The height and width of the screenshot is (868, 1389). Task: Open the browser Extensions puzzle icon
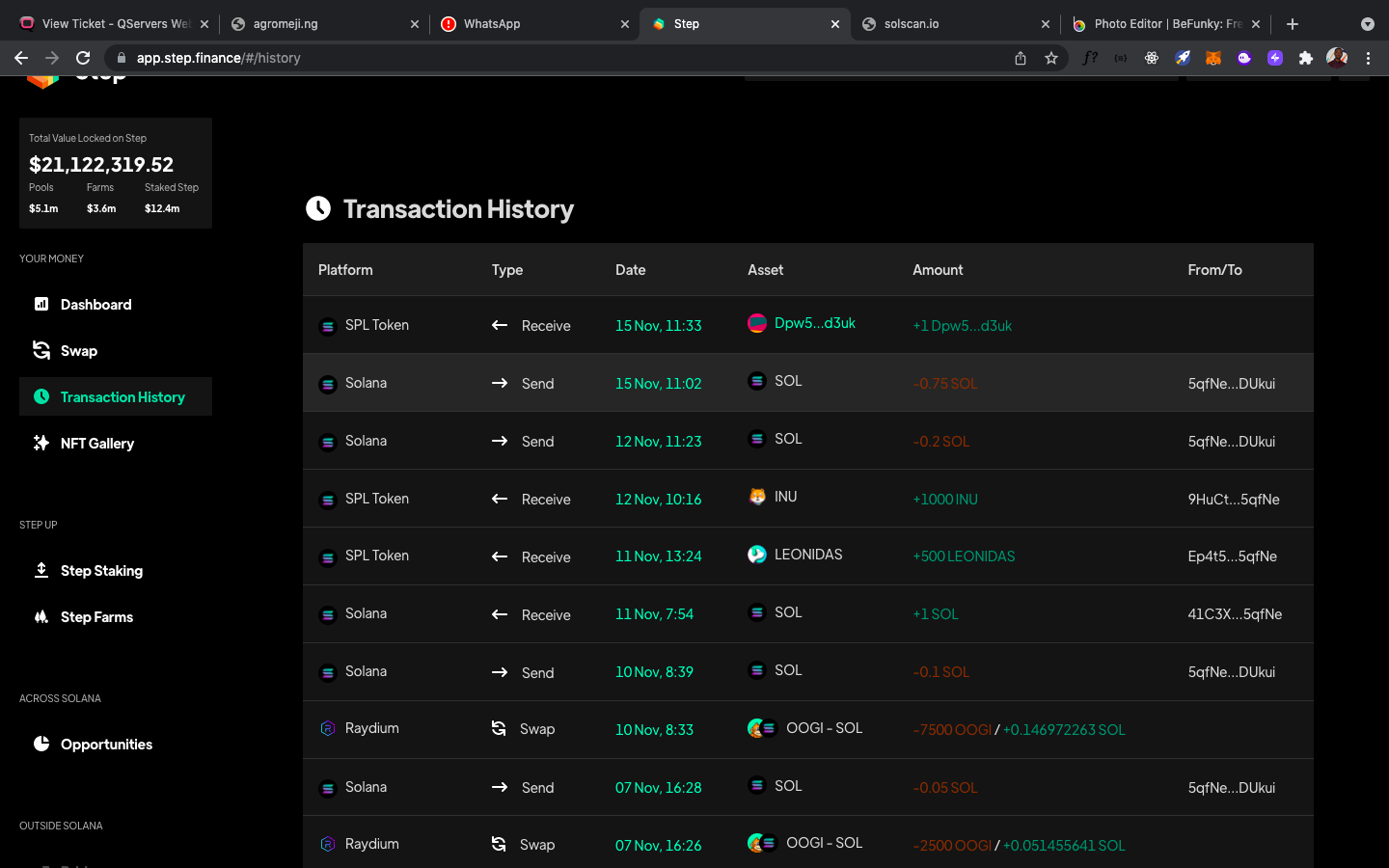pos(1306,58)
